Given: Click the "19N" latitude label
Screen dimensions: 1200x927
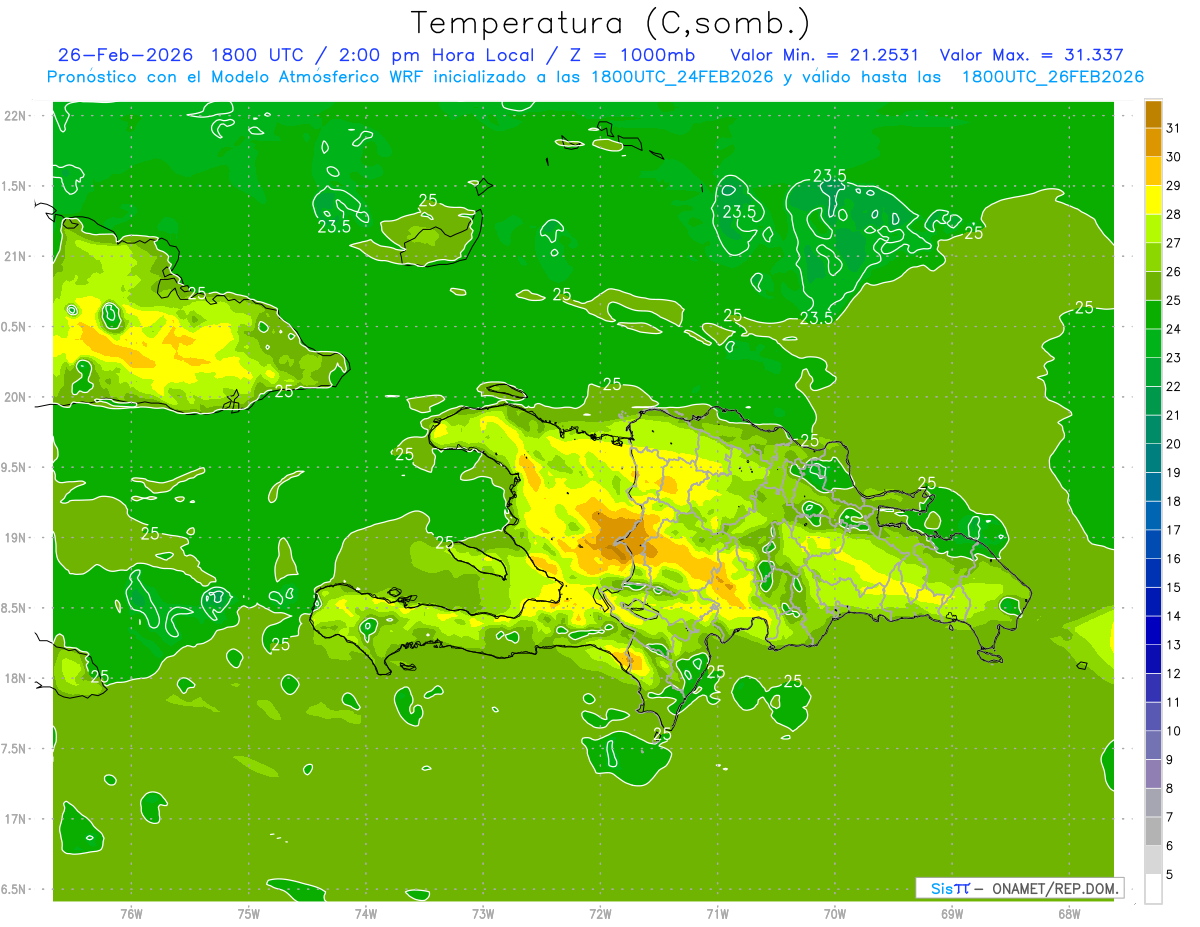Looking at the screenshot, I should tap(15, 538).
